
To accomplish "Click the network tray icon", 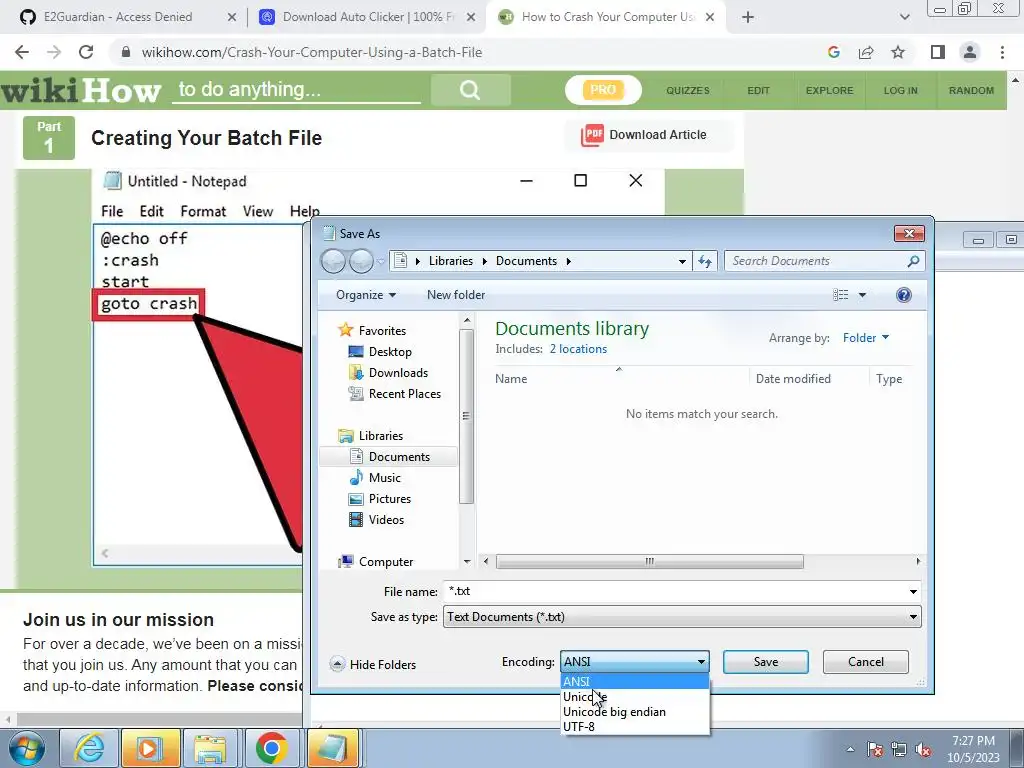I will point(899,750).
